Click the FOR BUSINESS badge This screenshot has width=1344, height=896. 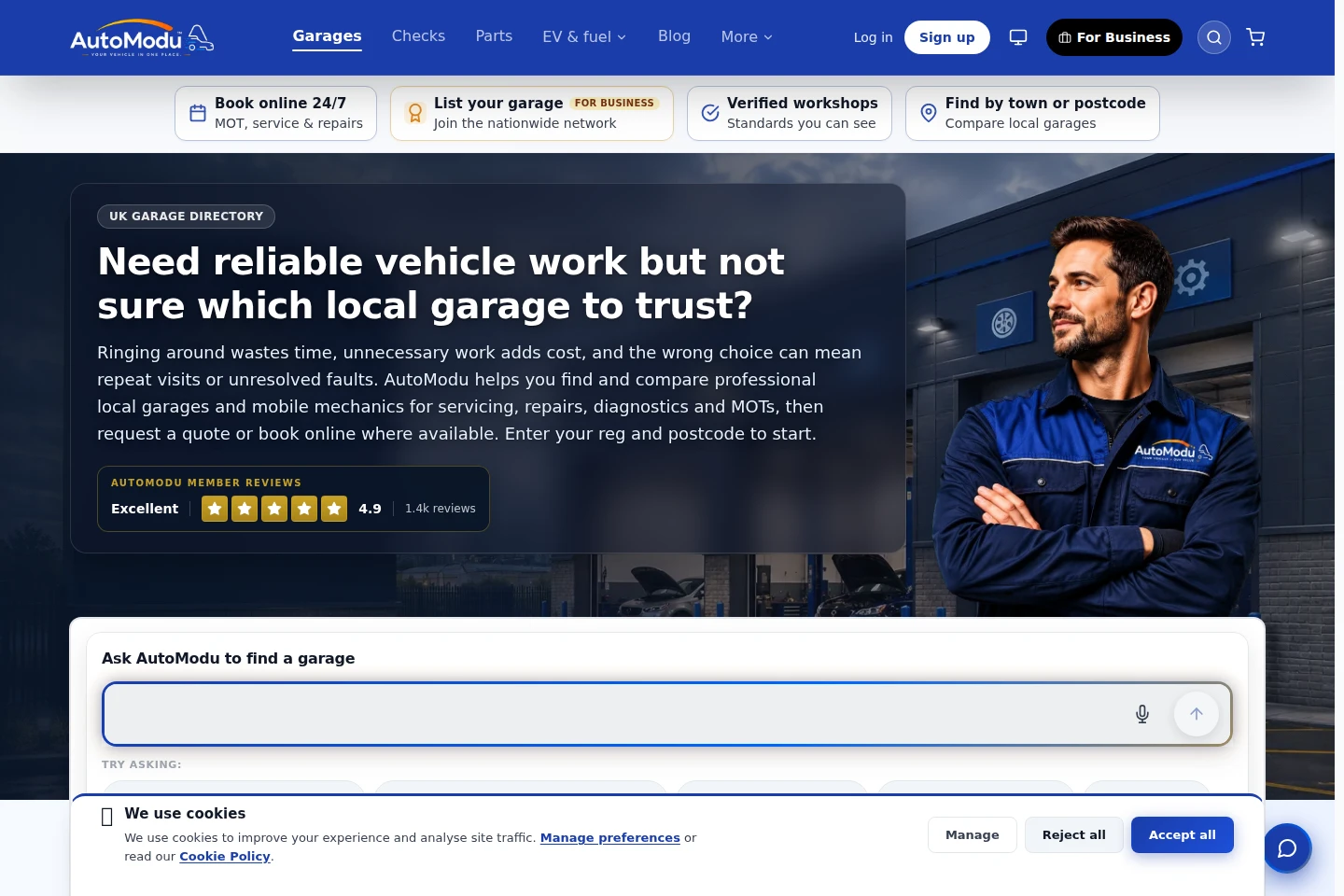[x=614, y=103]
